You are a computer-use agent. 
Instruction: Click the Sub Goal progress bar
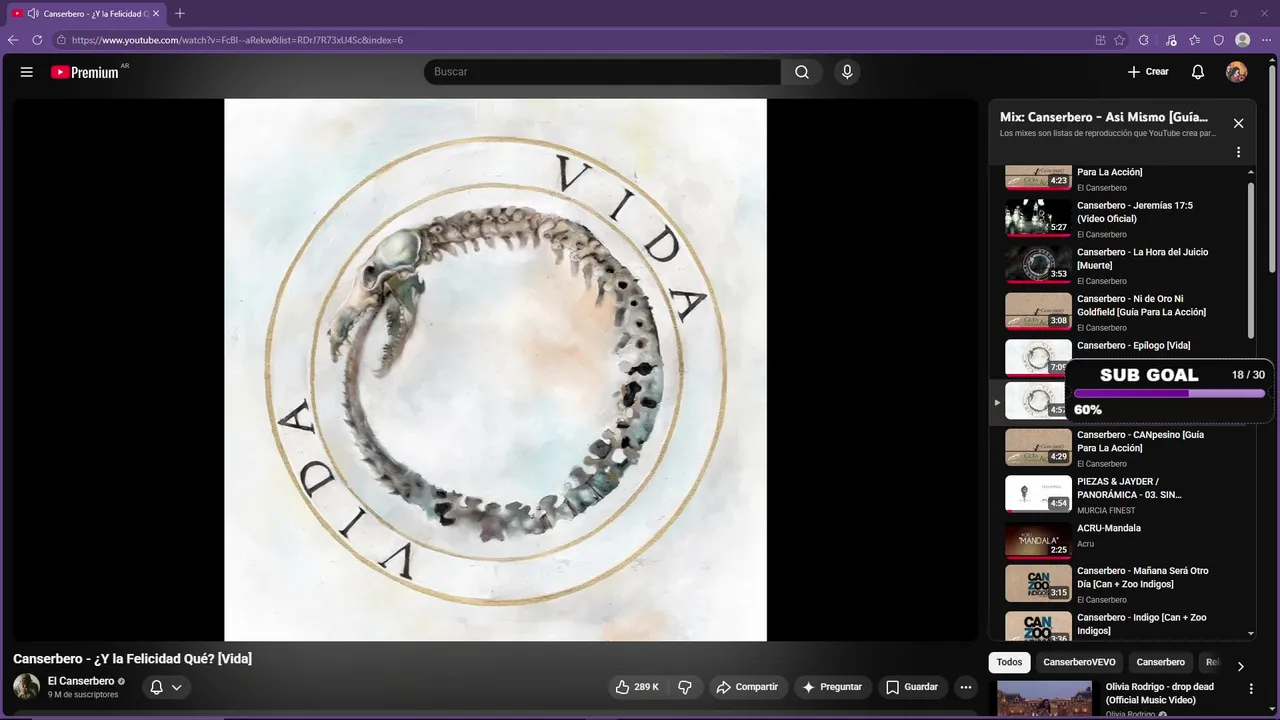[x=1169, y=394]
